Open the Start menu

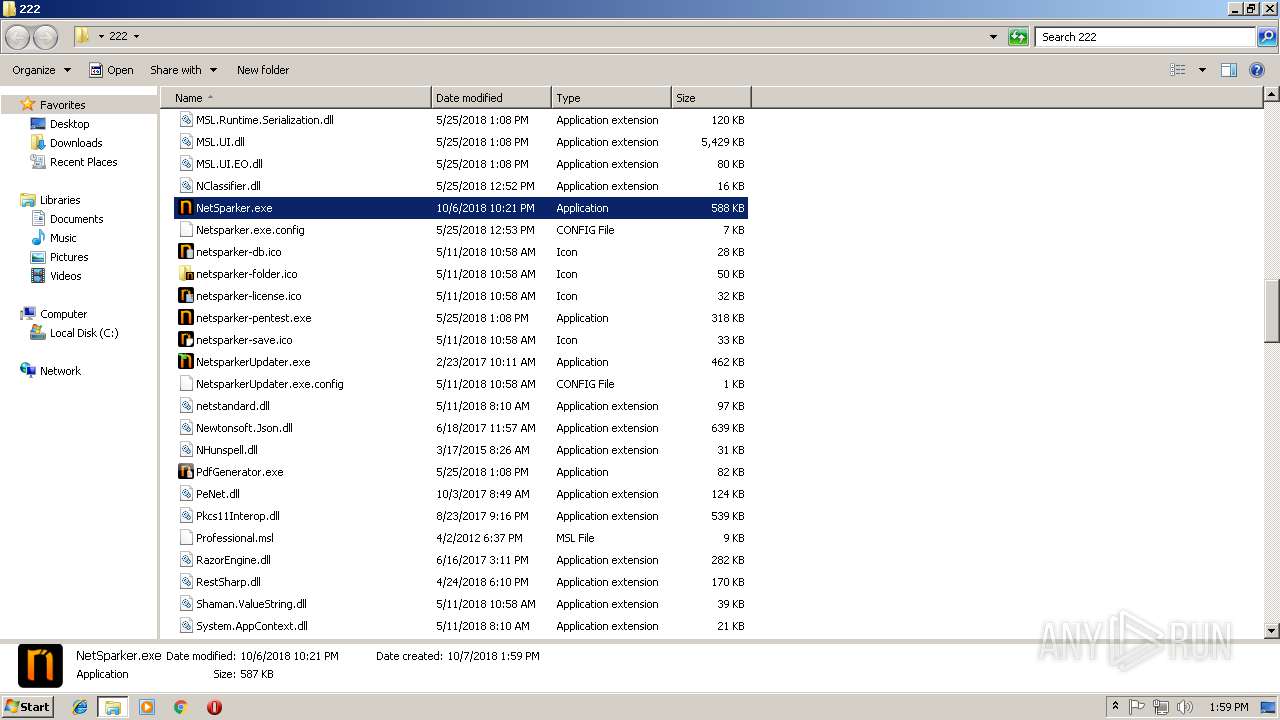tap(27, 706)
